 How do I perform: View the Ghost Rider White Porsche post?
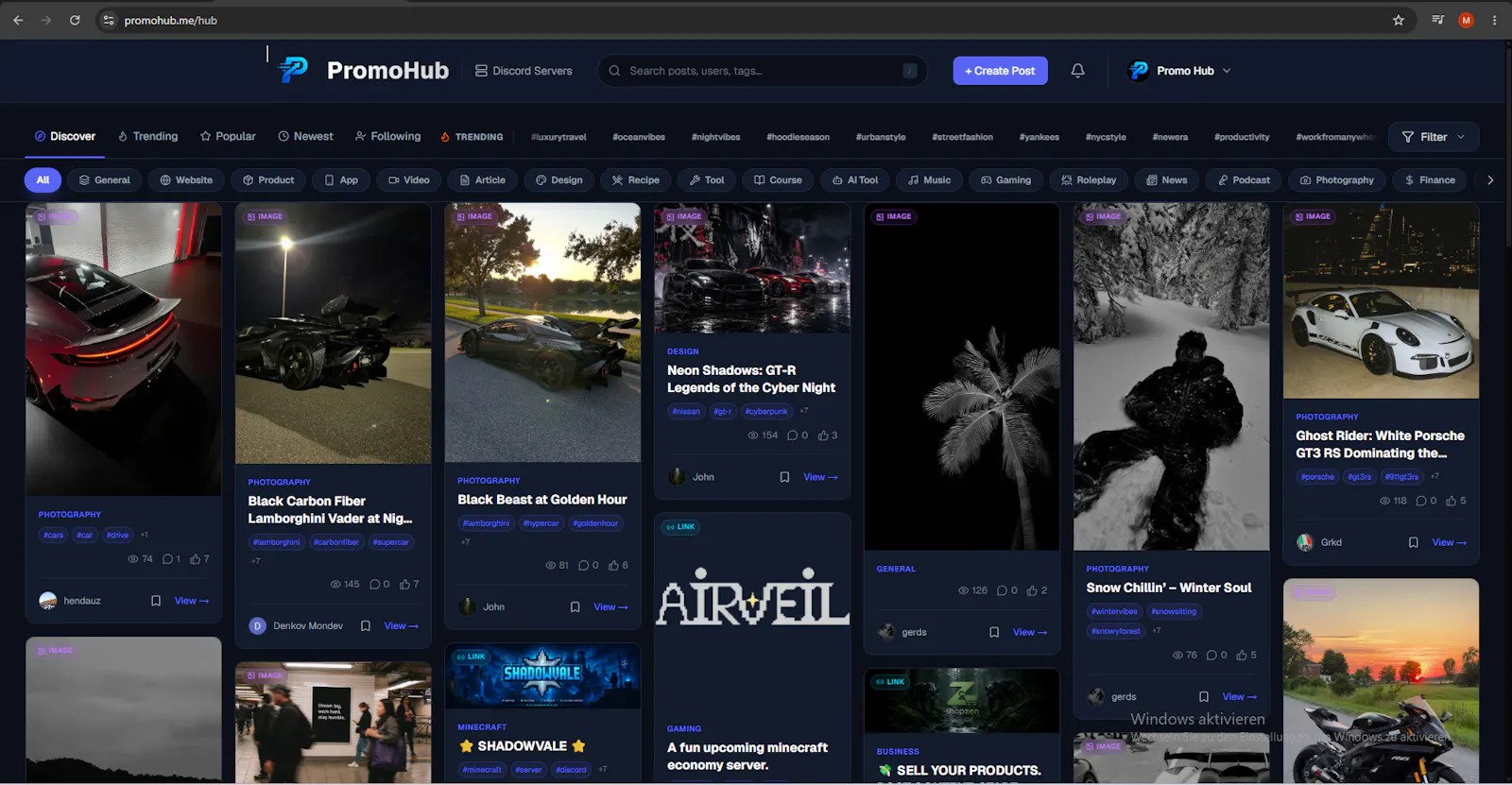[1449, 543]
